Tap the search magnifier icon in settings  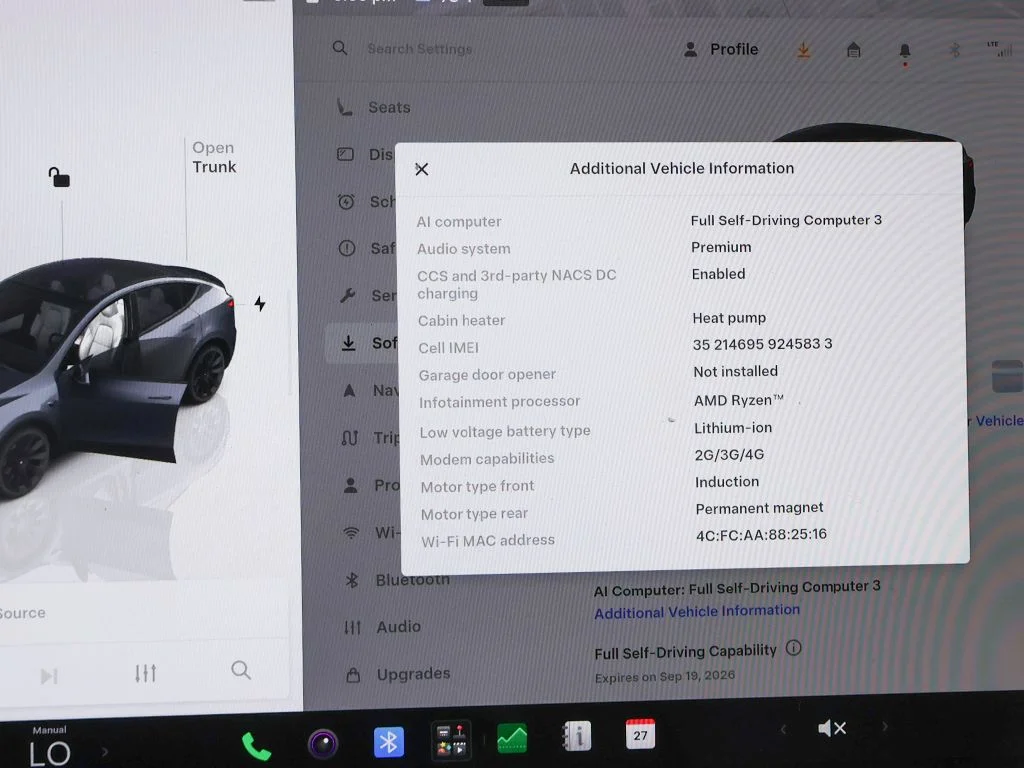pyautogui.click(x=340, y=48)
